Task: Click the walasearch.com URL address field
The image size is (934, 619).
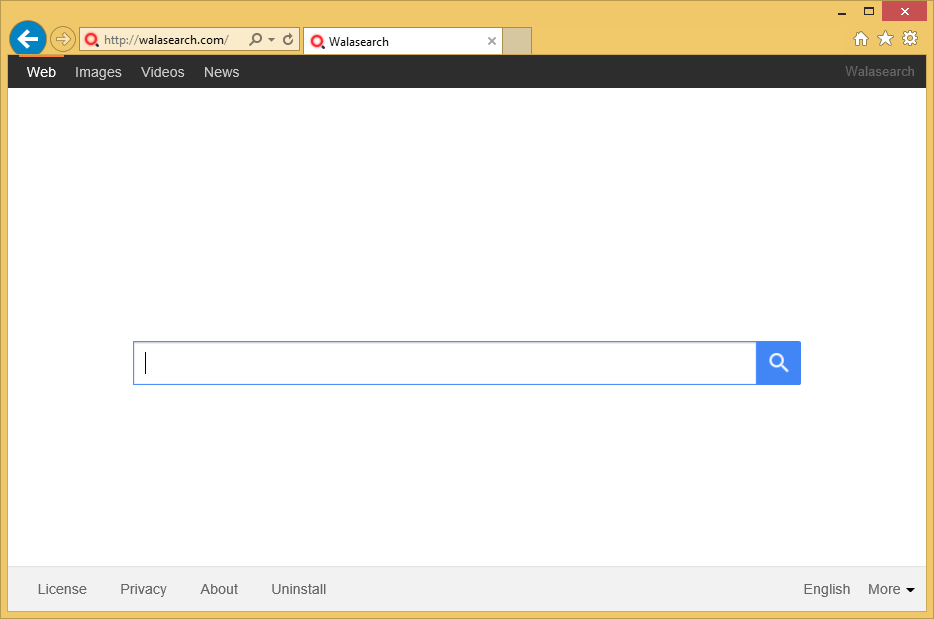Action: point(170,40)
